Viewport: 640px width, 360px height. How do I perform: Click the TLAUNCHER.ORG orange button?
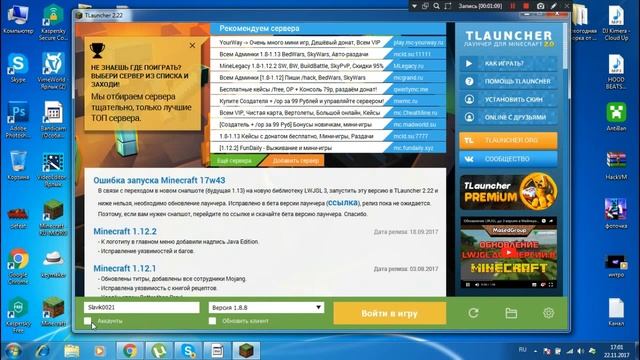tap(508, 140)
